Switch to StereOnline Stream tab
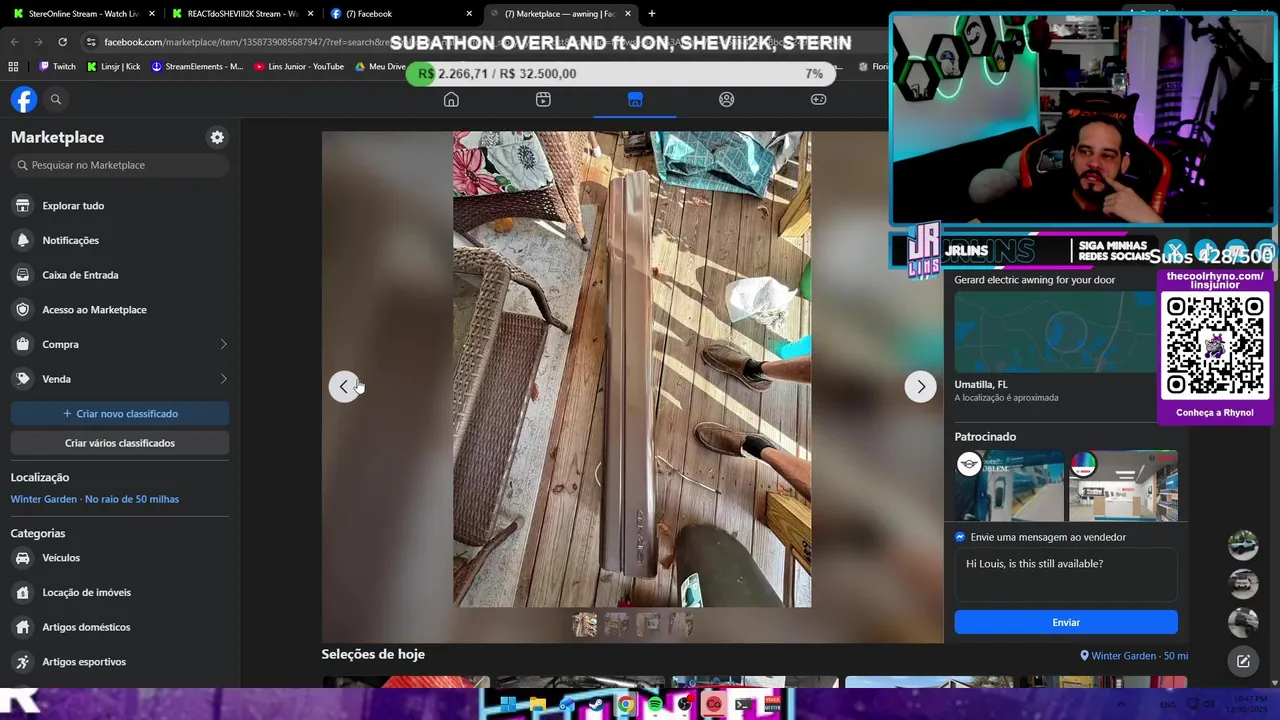This screenshot has width=1280, height=720. pyautogui.click(x=84, y=14)
